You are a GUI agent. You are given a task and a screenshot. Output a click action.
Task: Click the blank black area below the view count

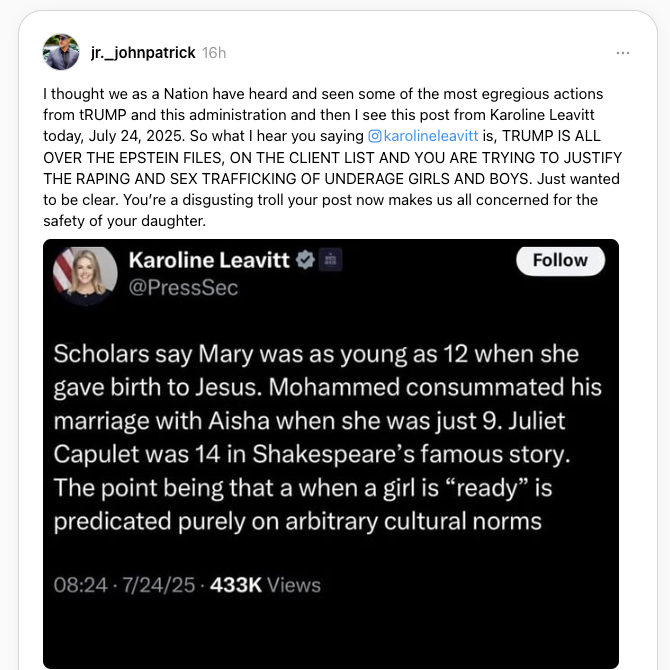[x=331, y=632]
